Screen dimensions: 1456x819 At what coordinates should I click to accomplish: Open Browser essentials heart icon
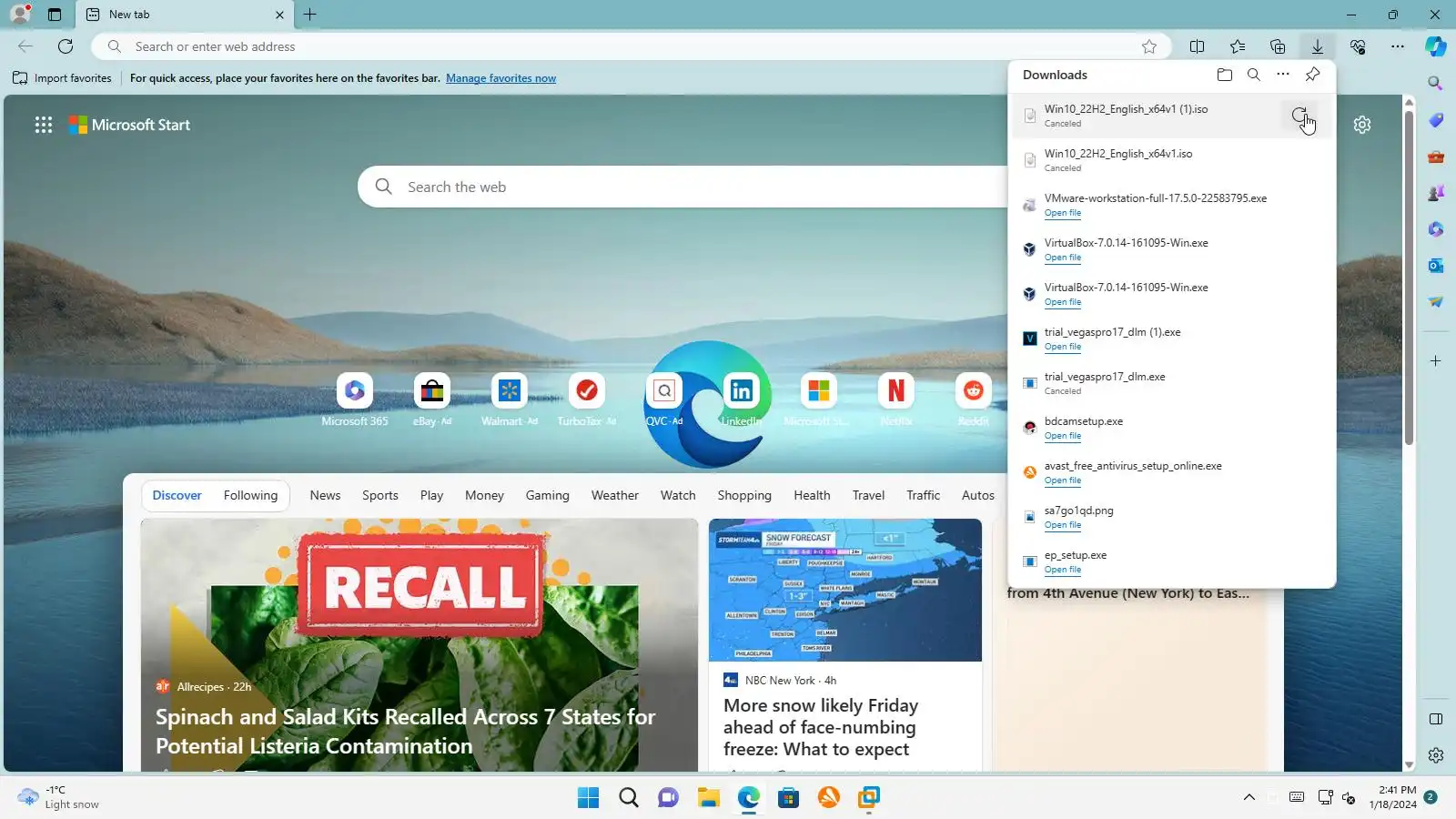[x=1358, y=46]
